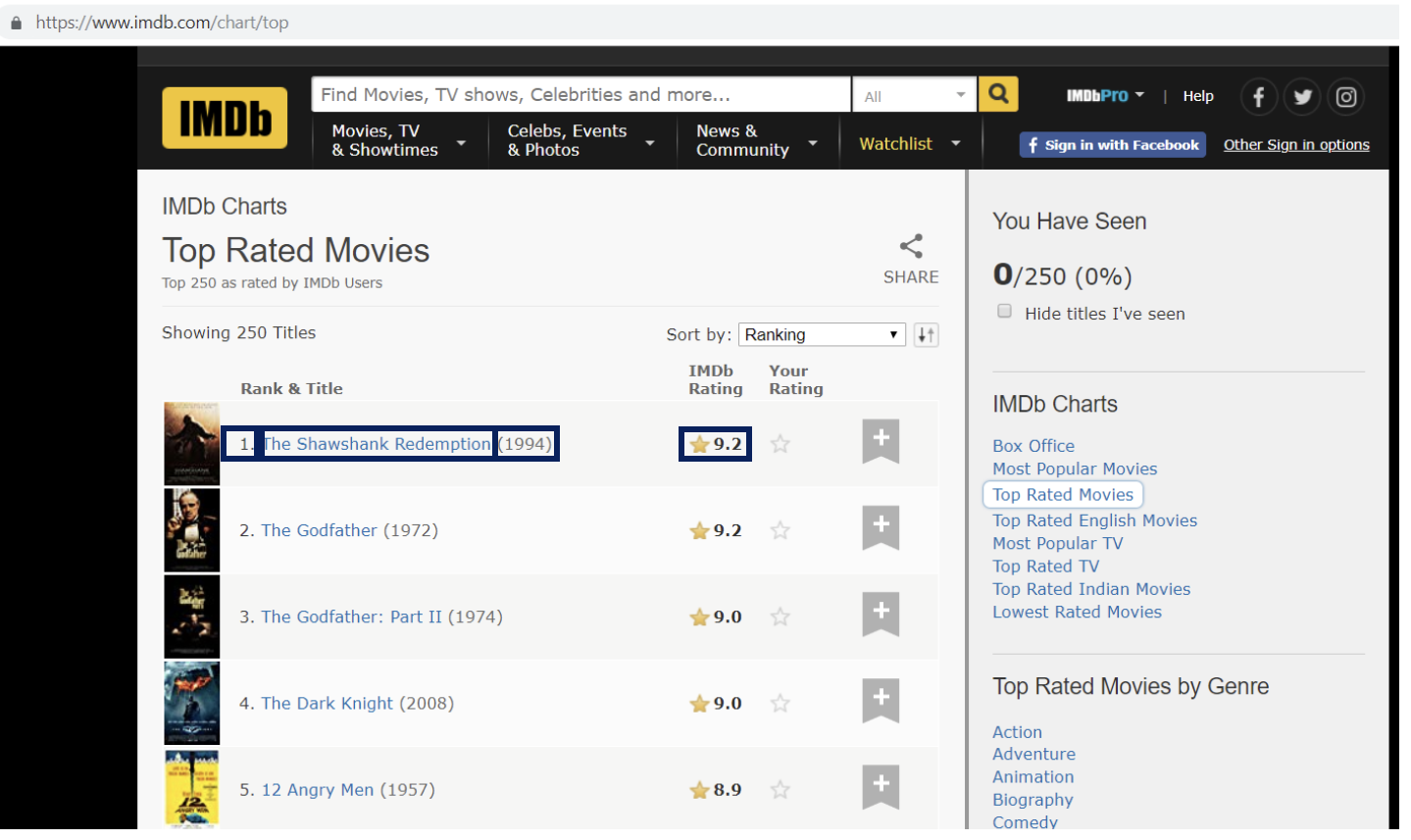The width and height of the screenshot is (1411, 840).
Task: Add The Godfather: Part II to watchlist
Action: (x=881, y=614)
